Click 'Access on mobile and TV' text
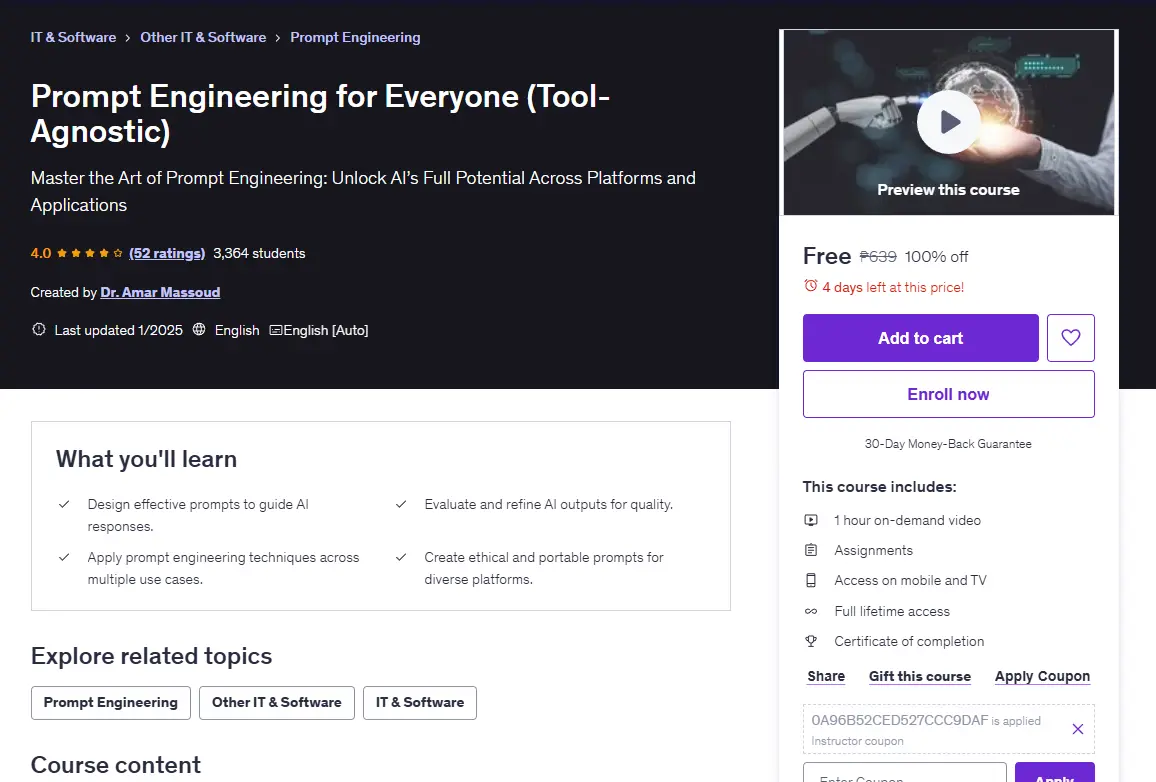 point(910,580)
